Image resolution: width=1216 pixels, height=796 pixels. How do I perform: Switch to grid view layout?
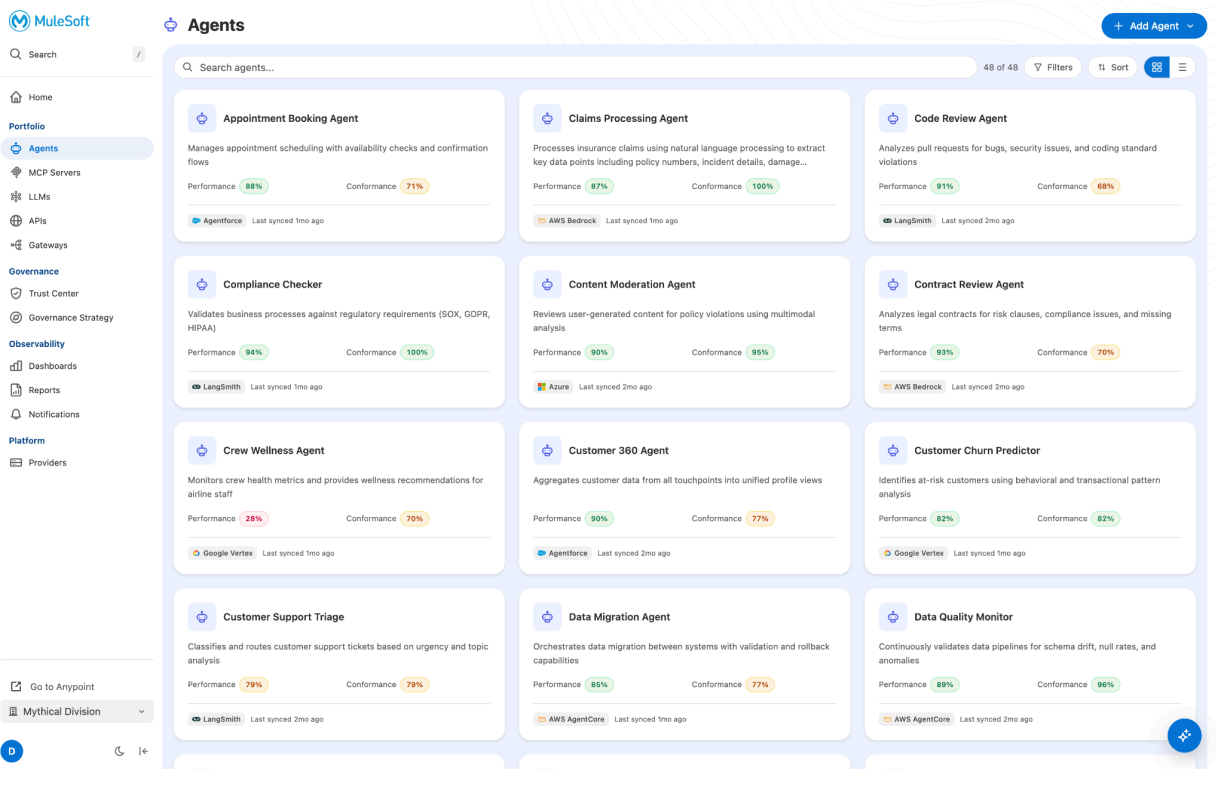click(1157, 67)
